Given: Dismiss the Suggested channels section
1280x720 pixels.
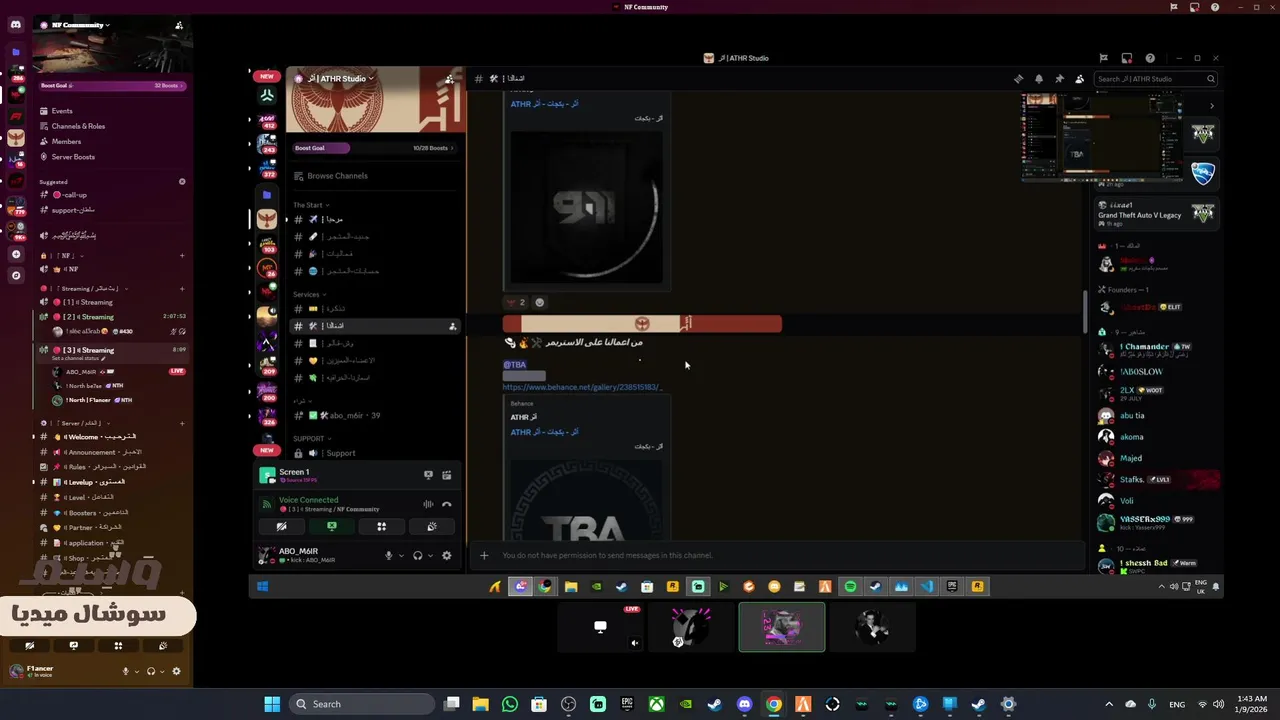Looking at the screenshot, I should (182, 182).
